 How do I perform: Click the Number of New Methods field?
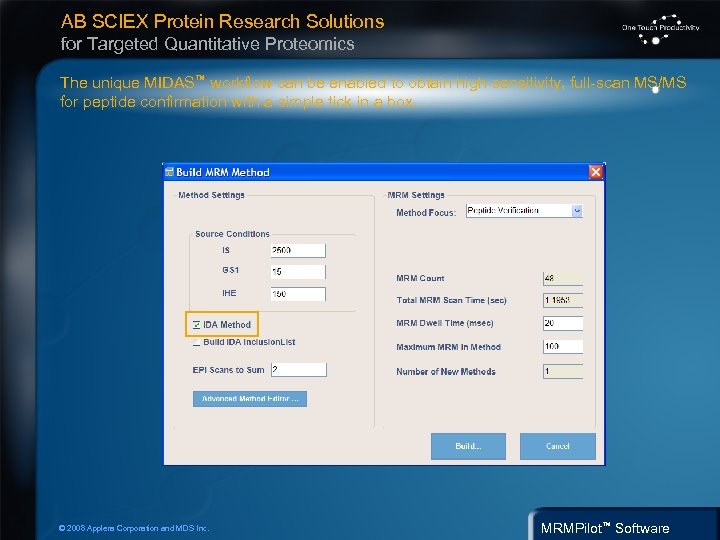[x=562, y=371]
